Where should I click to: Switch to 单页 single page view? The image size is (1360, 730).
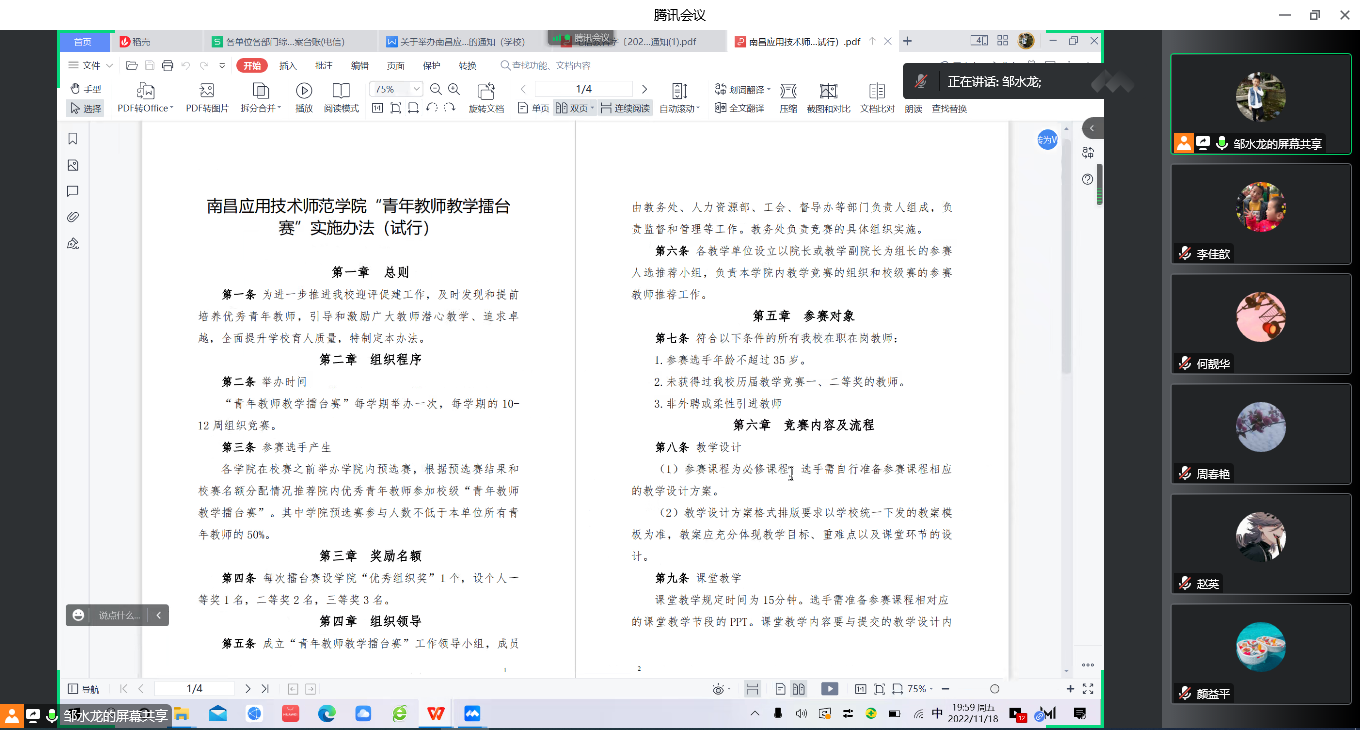pyautogui.click(x=533, y=108)
